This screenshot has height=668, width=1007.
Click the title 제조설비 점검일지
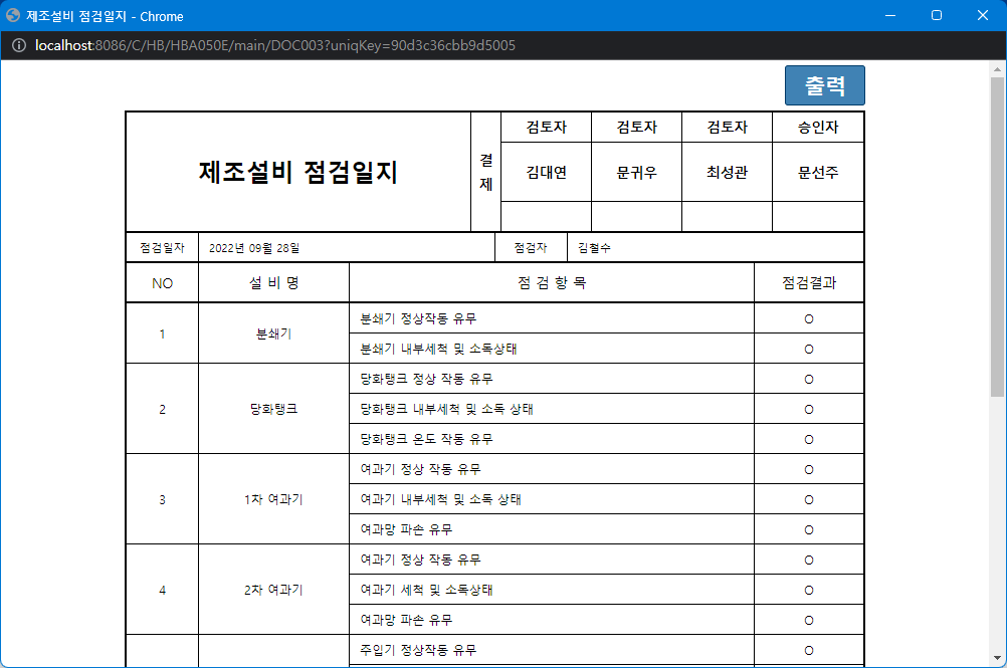pyautogui.click(x=298, y=172)
